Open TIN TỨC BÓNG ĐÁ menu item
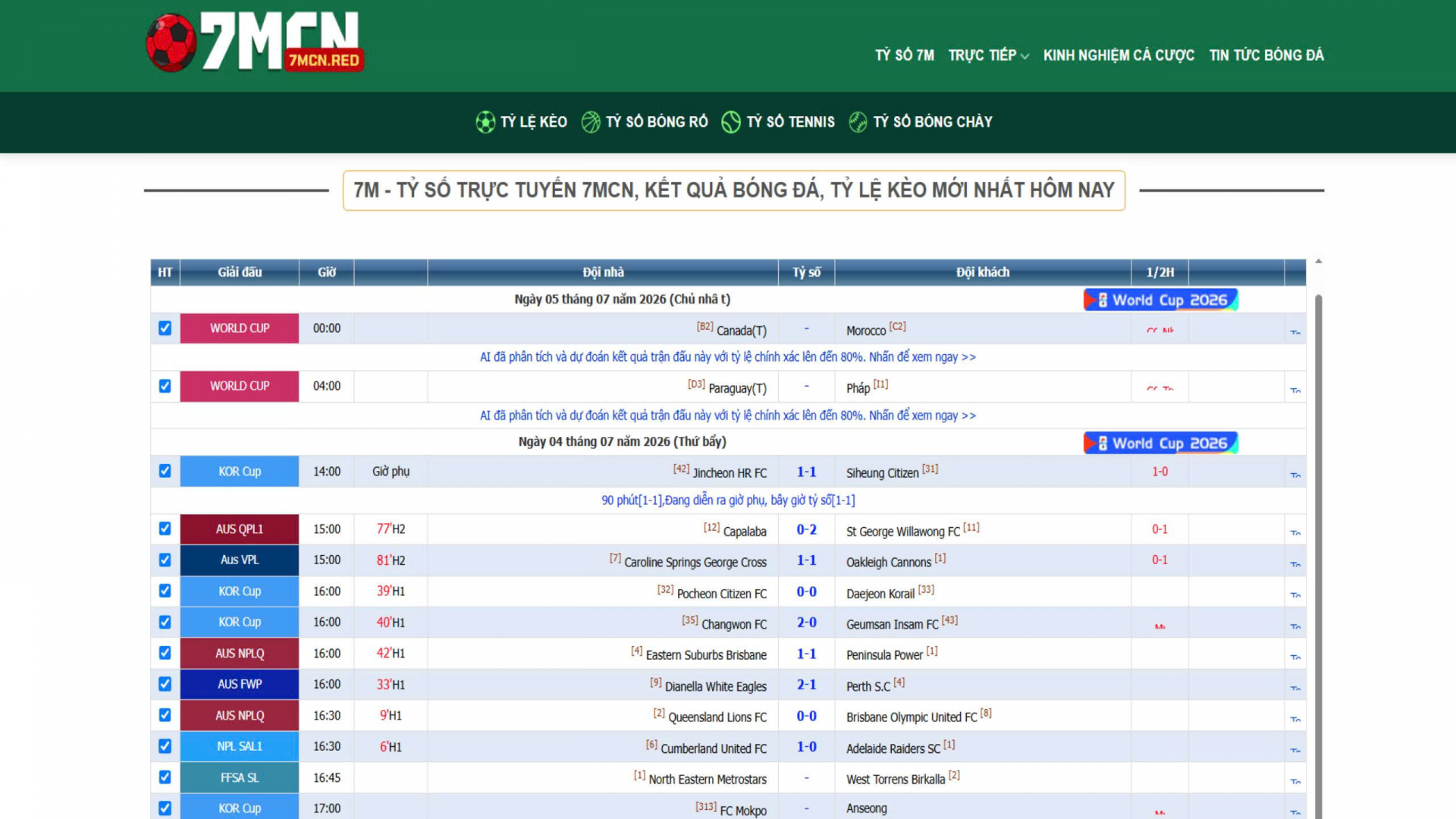Screen dimensions: 1456x819 (1266, 55)
